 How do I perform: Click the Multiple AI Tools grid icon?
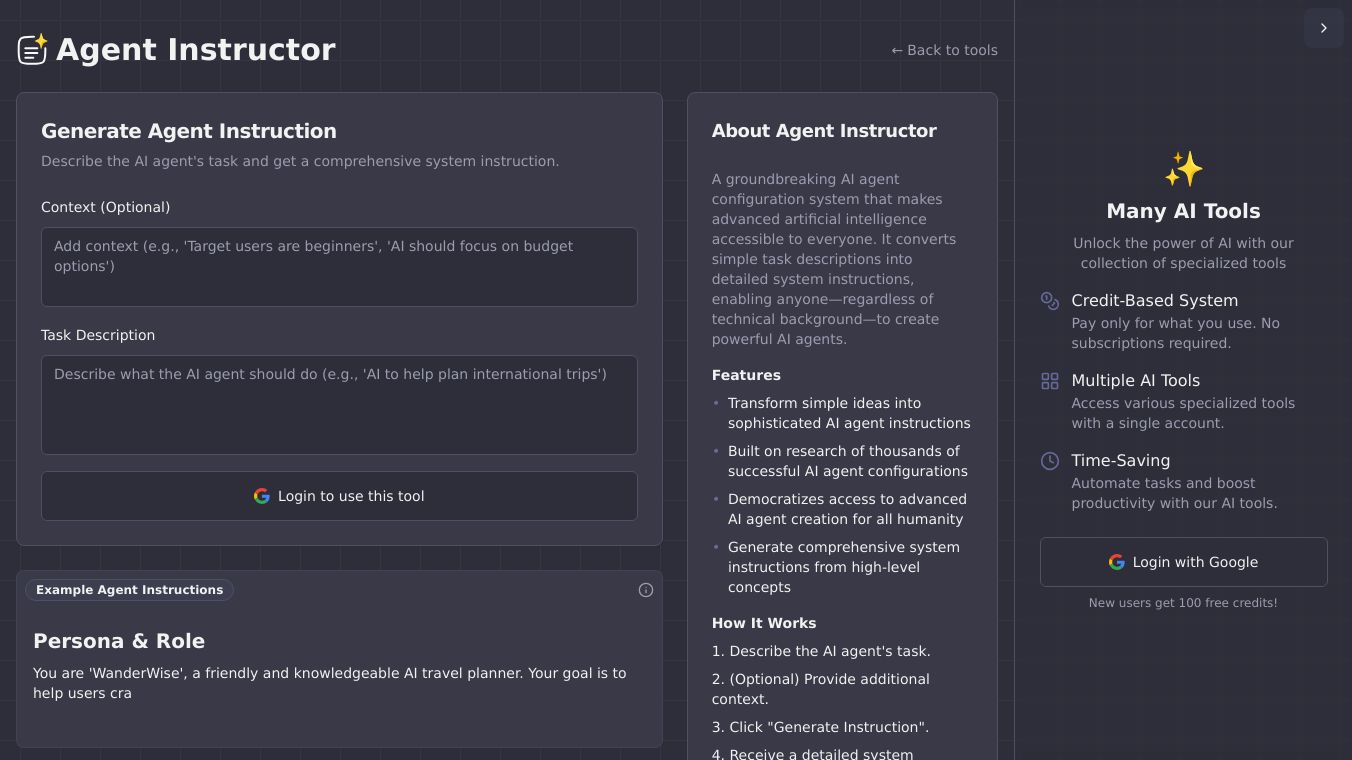1050,381
